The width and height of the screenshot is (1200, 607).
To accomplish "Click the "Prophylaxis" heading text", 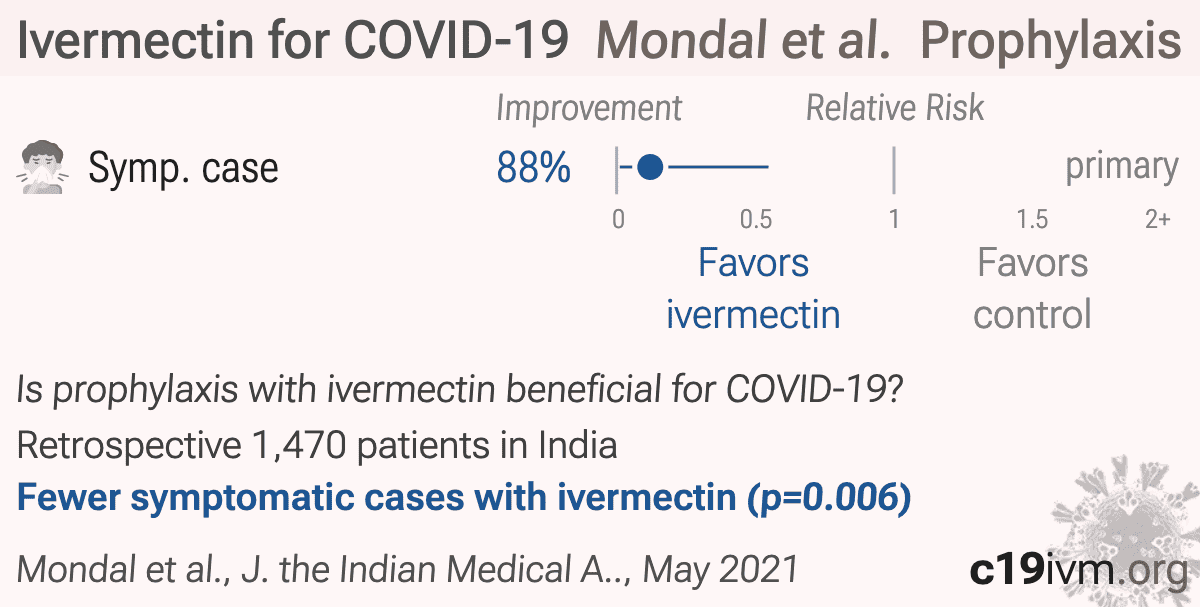I will click(x=1050, y=41).
